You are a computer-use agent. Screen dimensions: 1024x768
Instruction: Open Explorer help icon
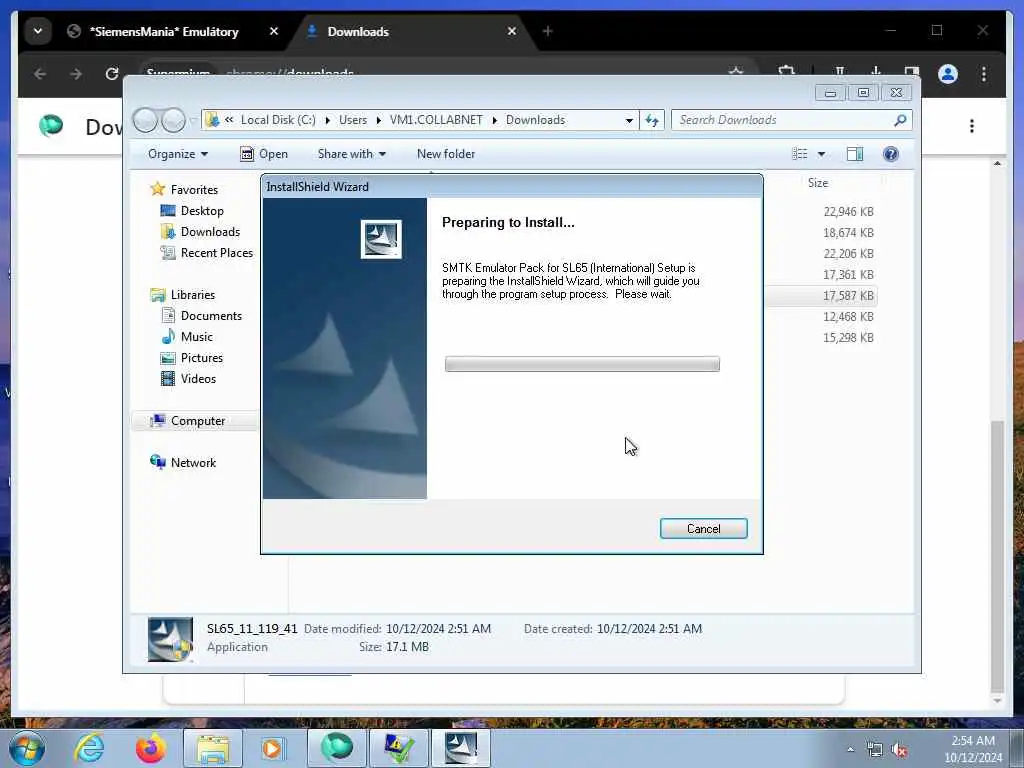coord(891,154)
